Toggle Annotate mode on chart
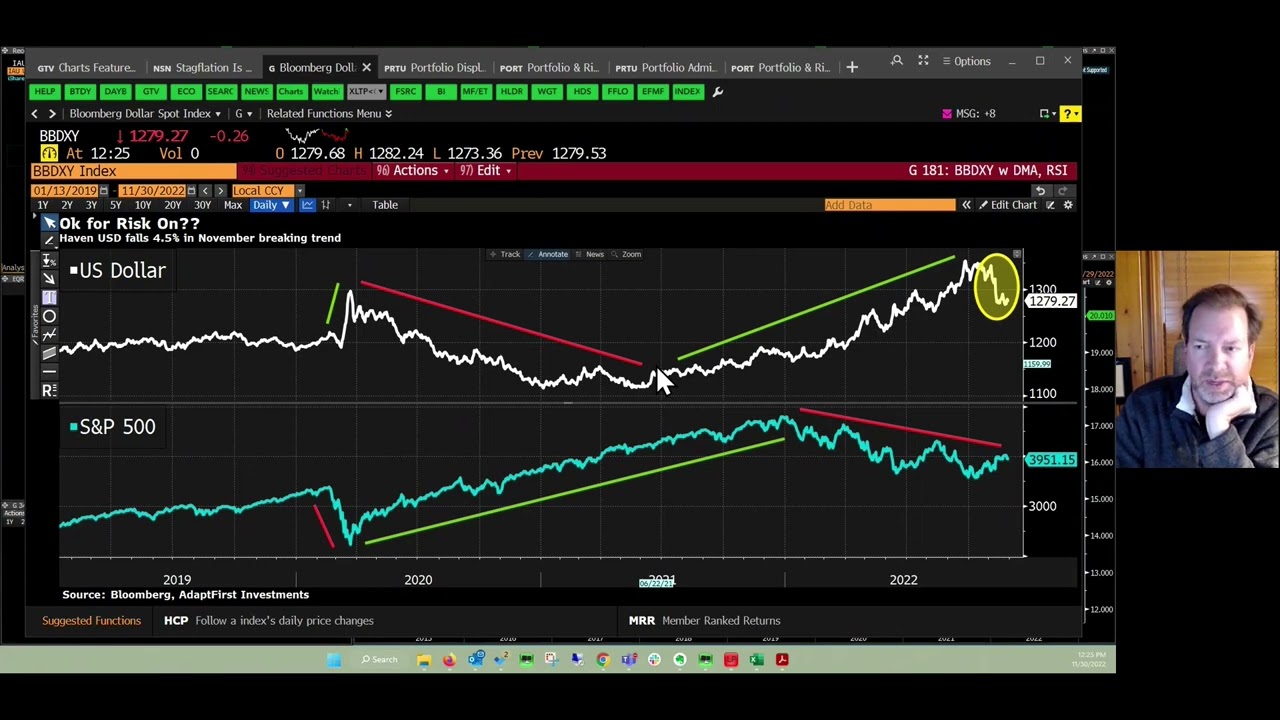This screenshot has height=720, width=1280. [548, 254]
